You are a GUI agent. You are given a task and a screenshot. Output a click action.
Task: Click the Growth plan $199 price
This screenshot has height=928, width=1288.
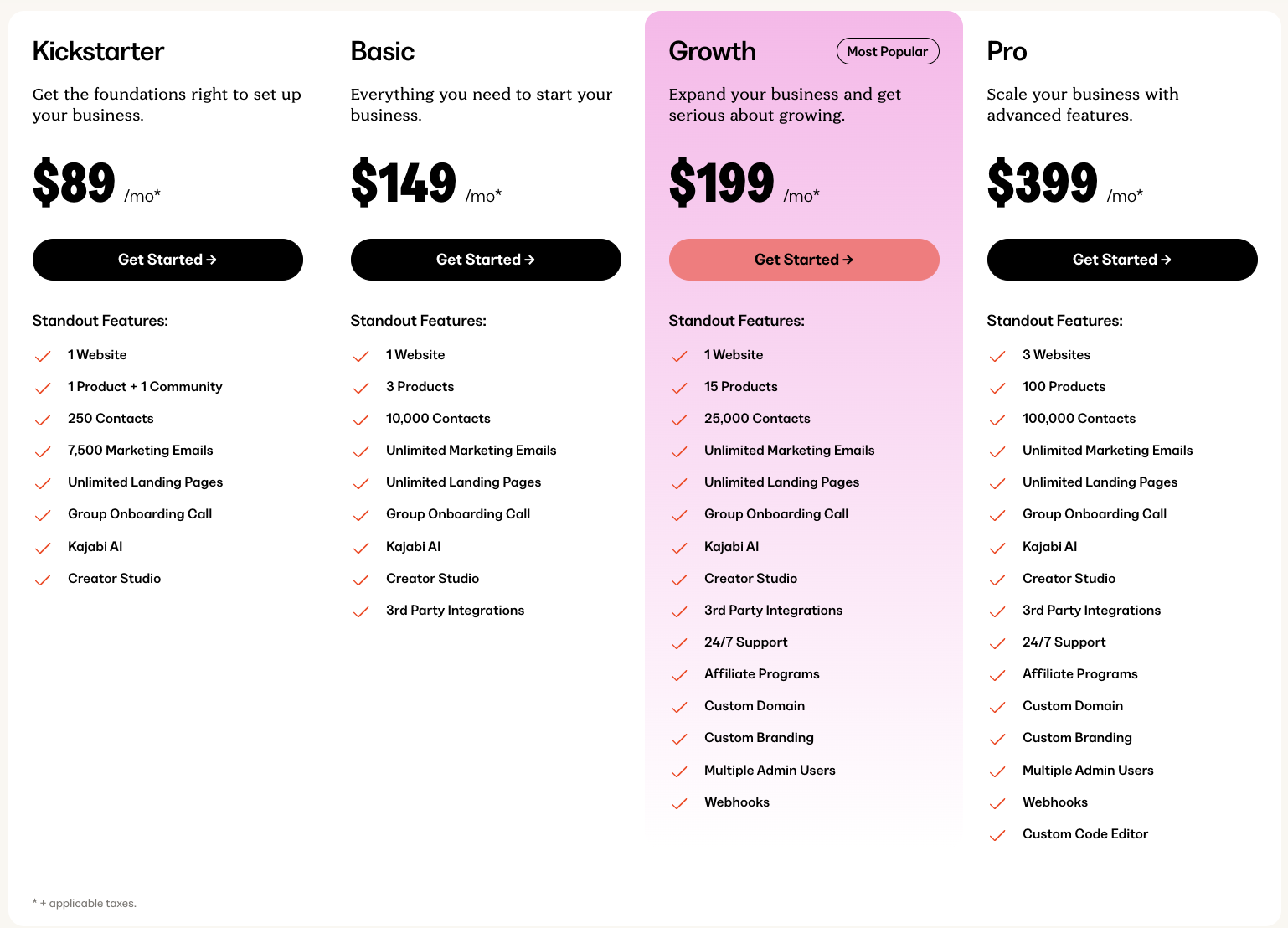pos(722,183)
